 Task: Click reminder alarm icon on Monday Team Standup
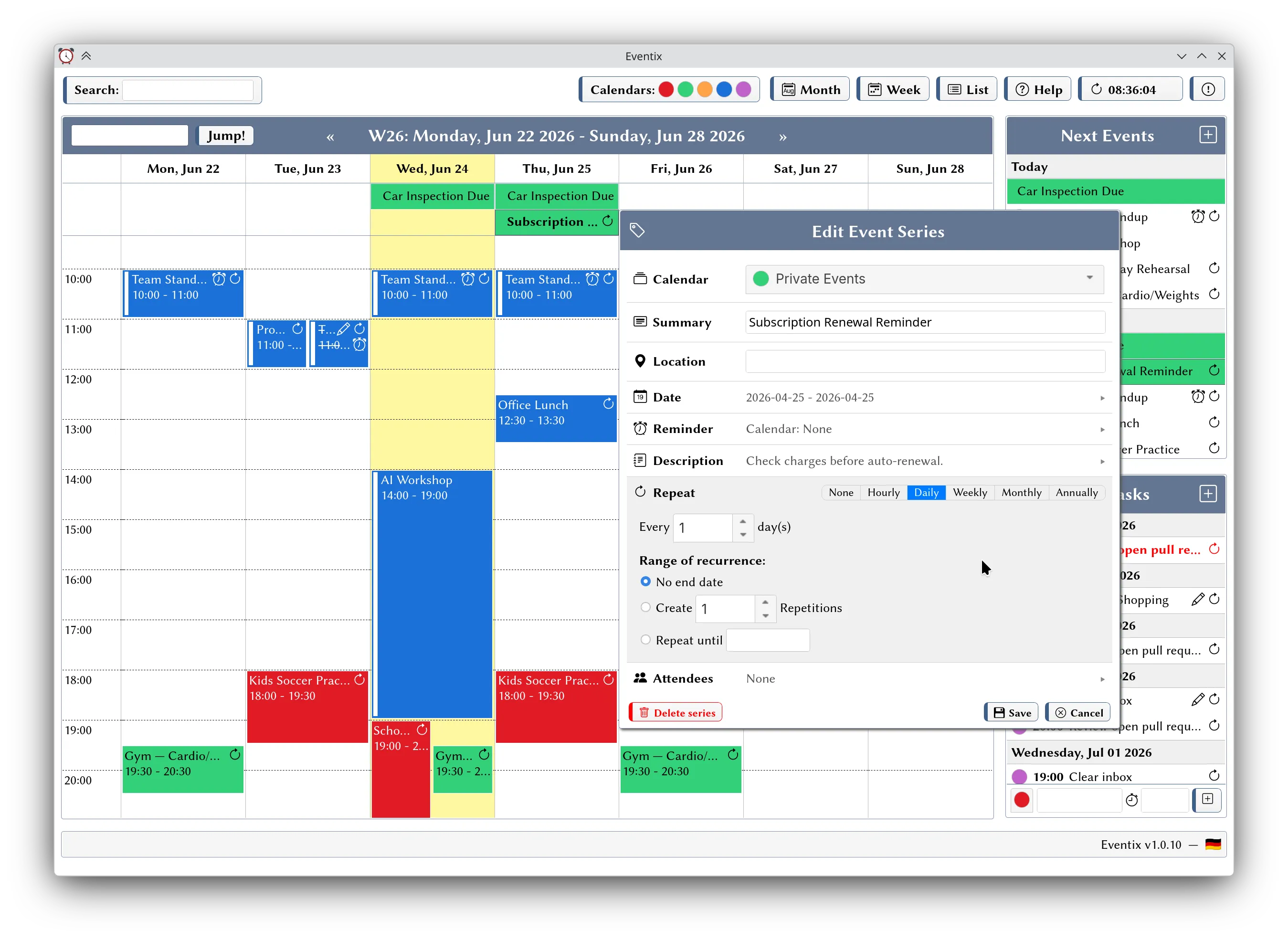coord(219,279)
